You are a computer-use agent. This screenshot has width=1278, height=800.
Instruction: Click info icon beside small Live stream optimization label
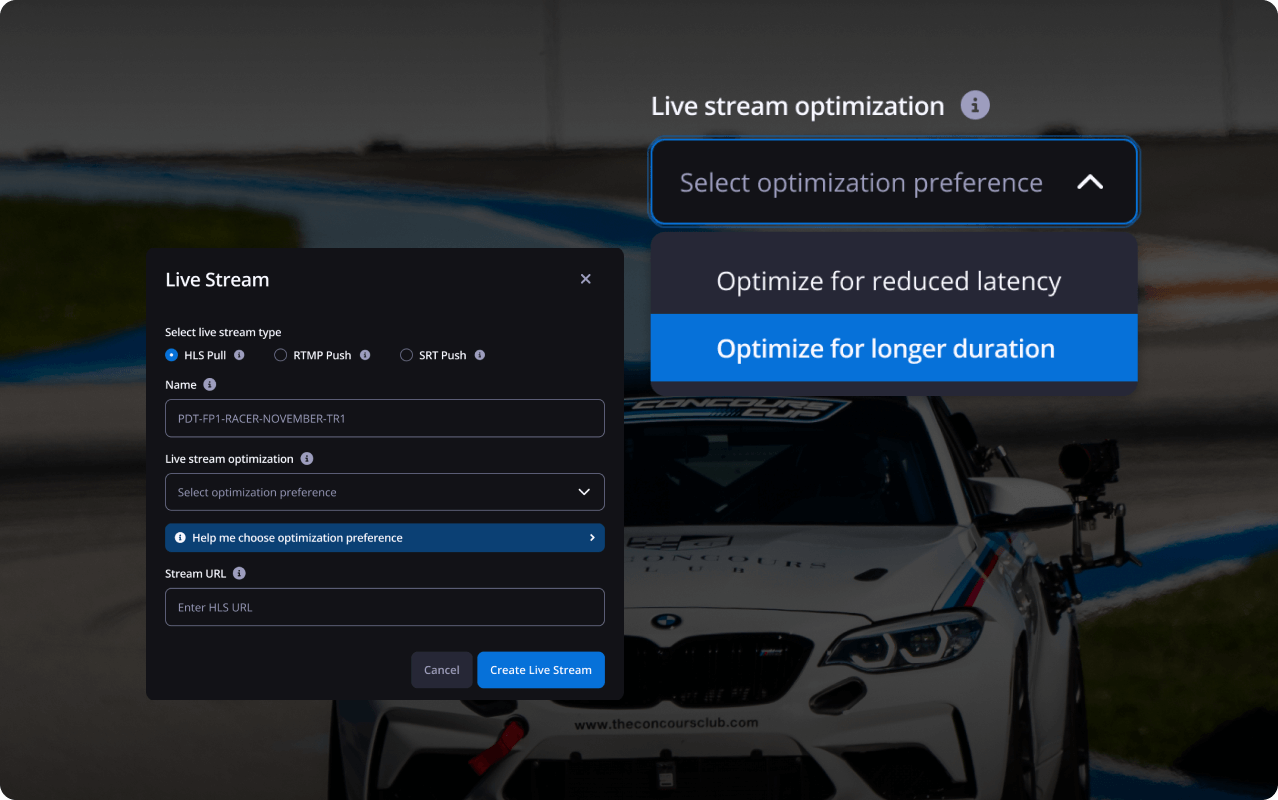tap(307, 459)
